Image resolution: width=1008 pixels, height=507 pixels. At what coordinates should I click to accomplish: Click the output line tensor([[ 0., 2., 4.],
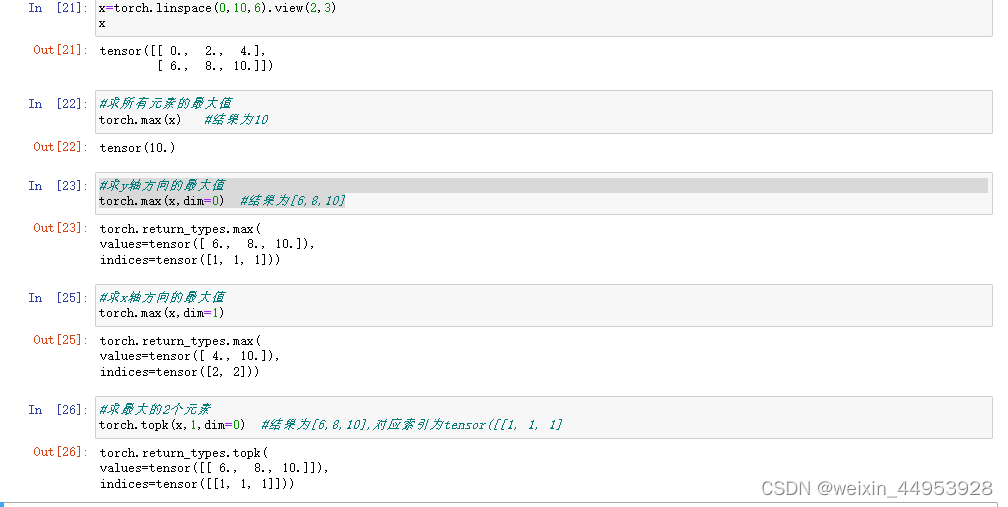tap(183, 51)
